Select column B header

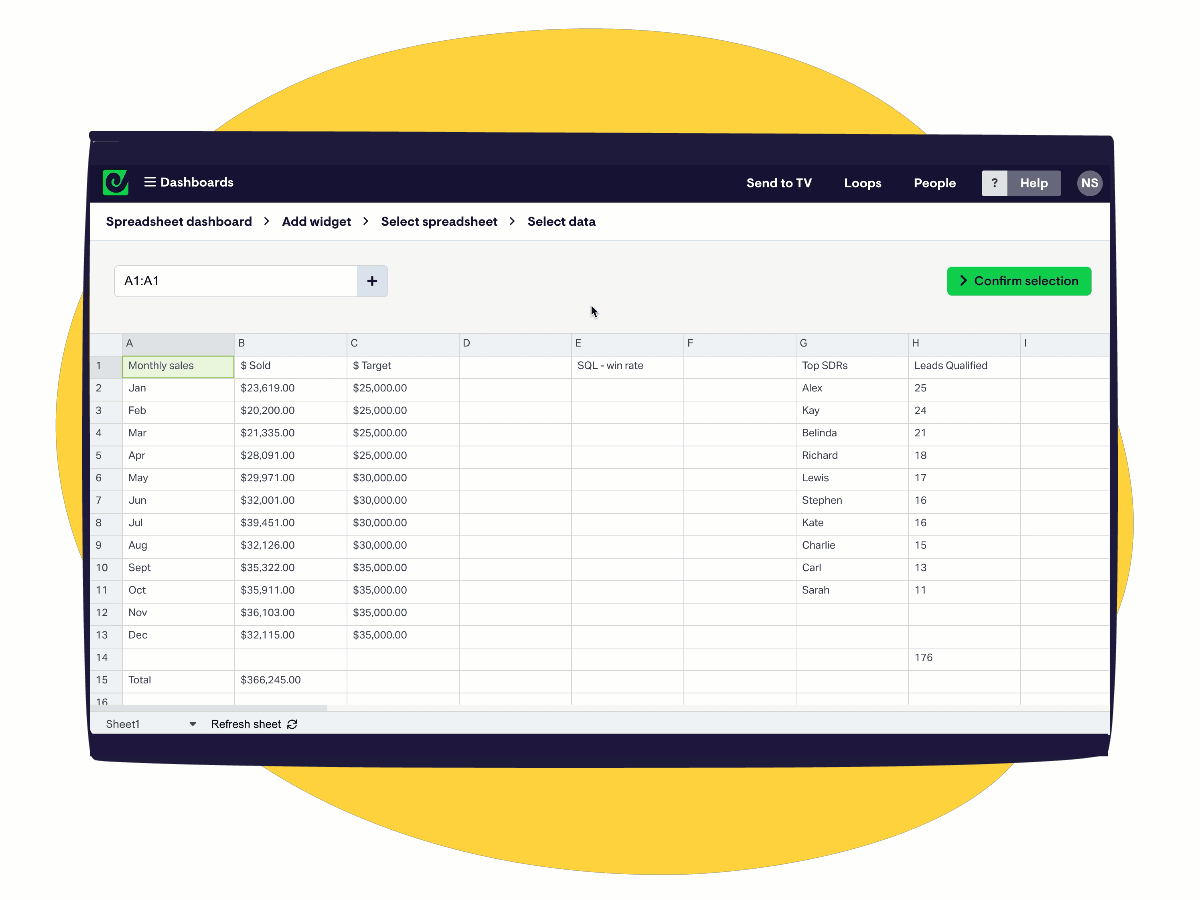290,344
